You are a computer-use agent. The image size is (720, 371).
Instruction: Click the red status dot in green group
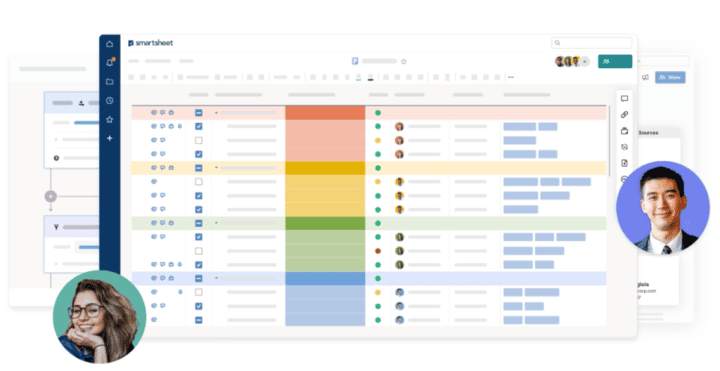[x=378, y=251]
